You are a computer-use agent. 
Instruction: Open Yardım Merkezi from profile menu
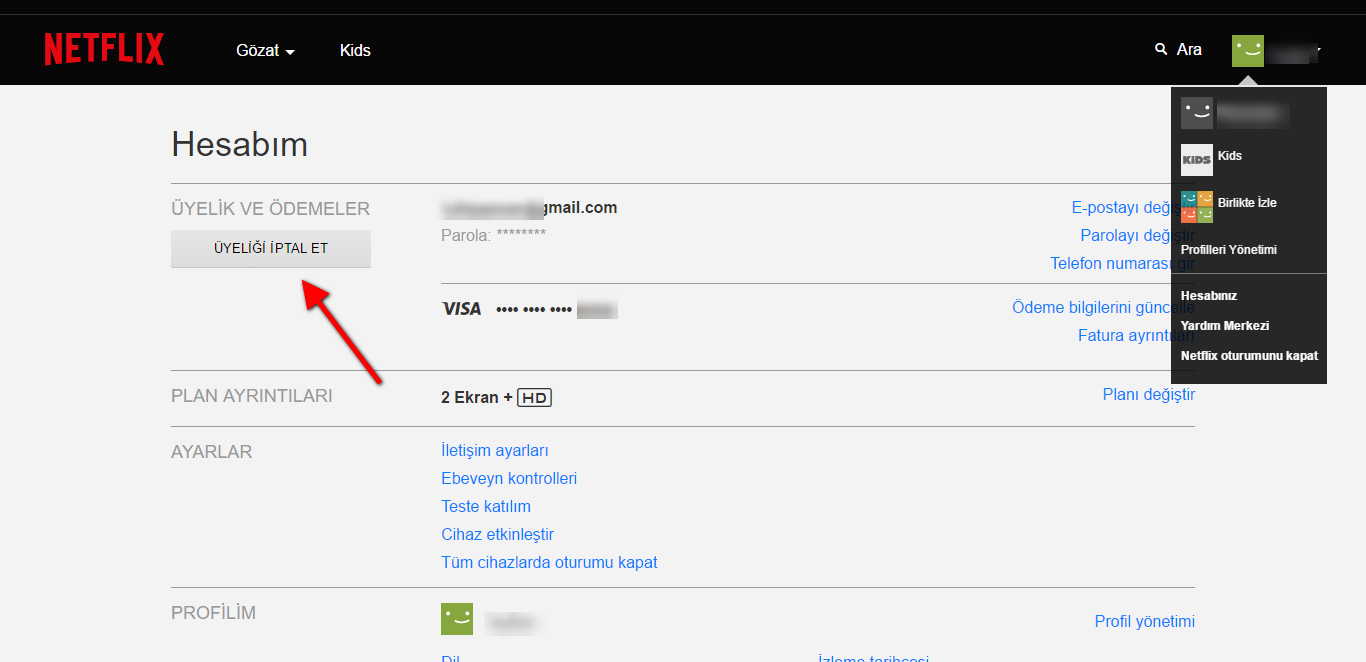(1225, 326)
